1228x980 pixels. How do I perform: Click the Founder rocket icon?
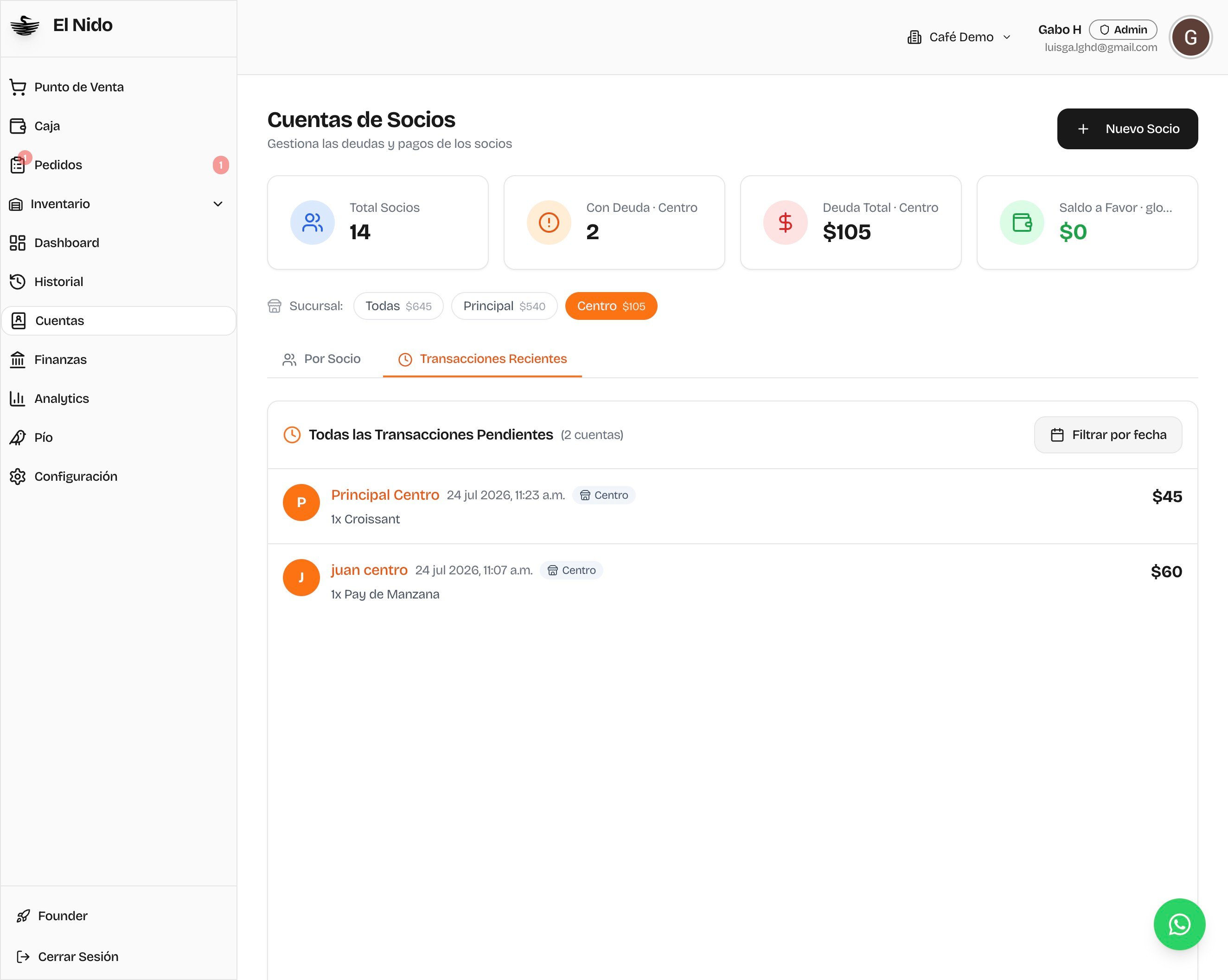tap(23, 916)
